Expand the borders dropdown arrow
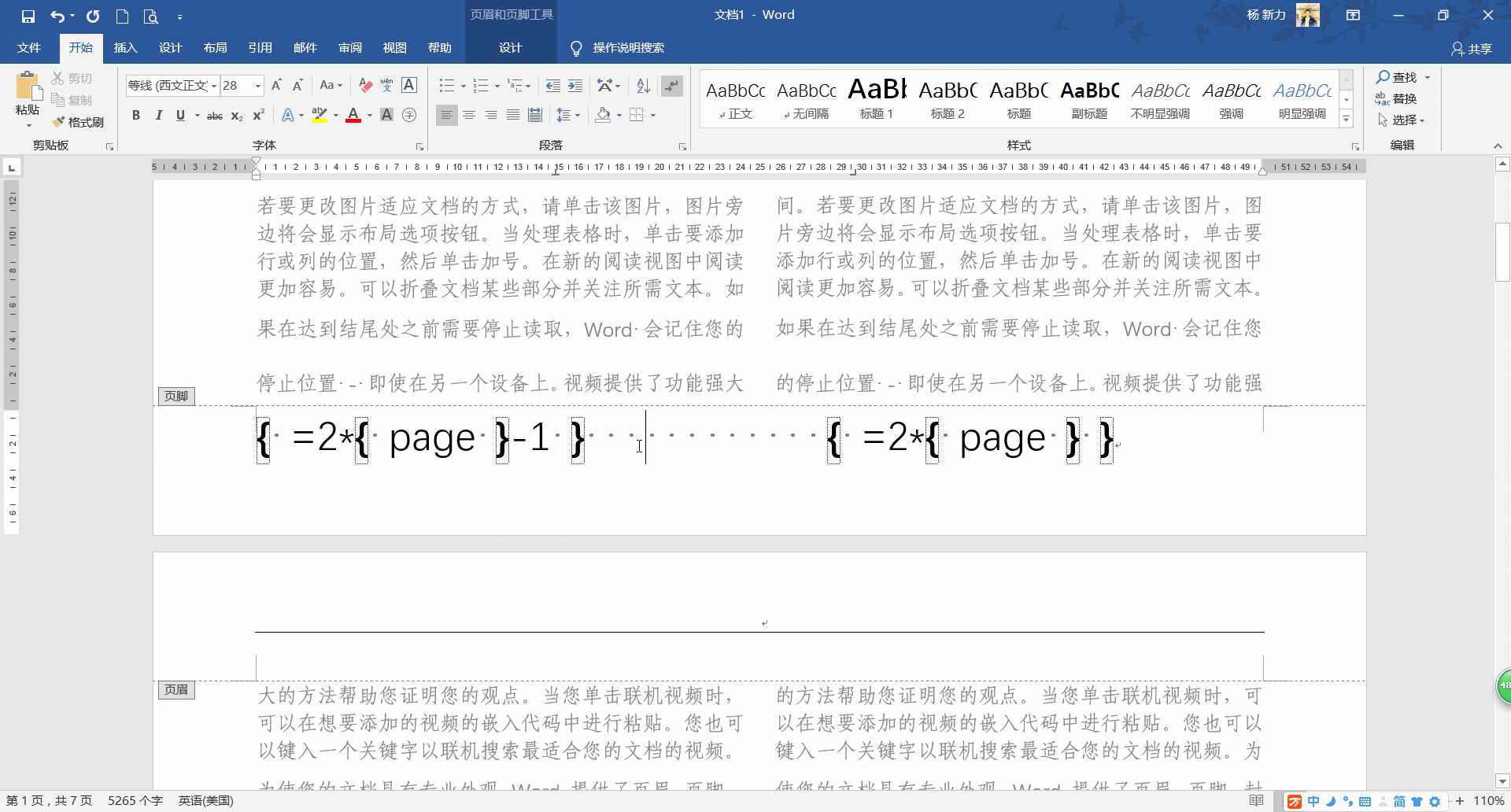 [x=652, y=116]
